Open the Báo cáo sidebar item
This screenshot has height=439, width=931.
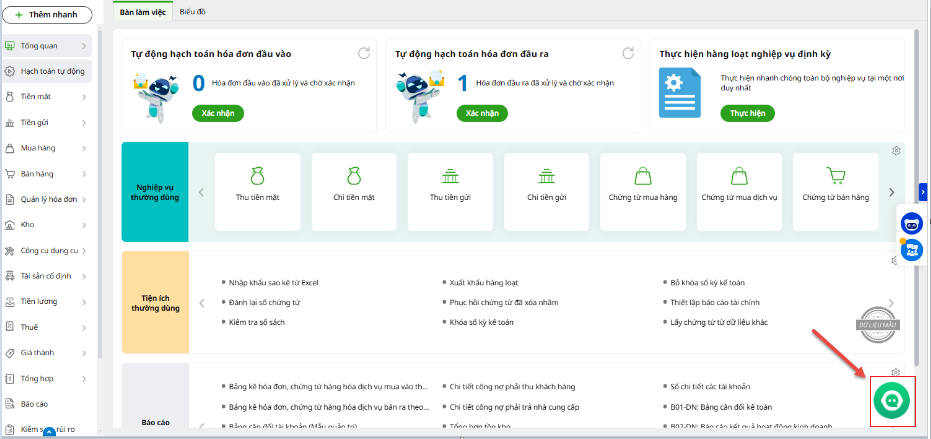(x=35, y=404)
